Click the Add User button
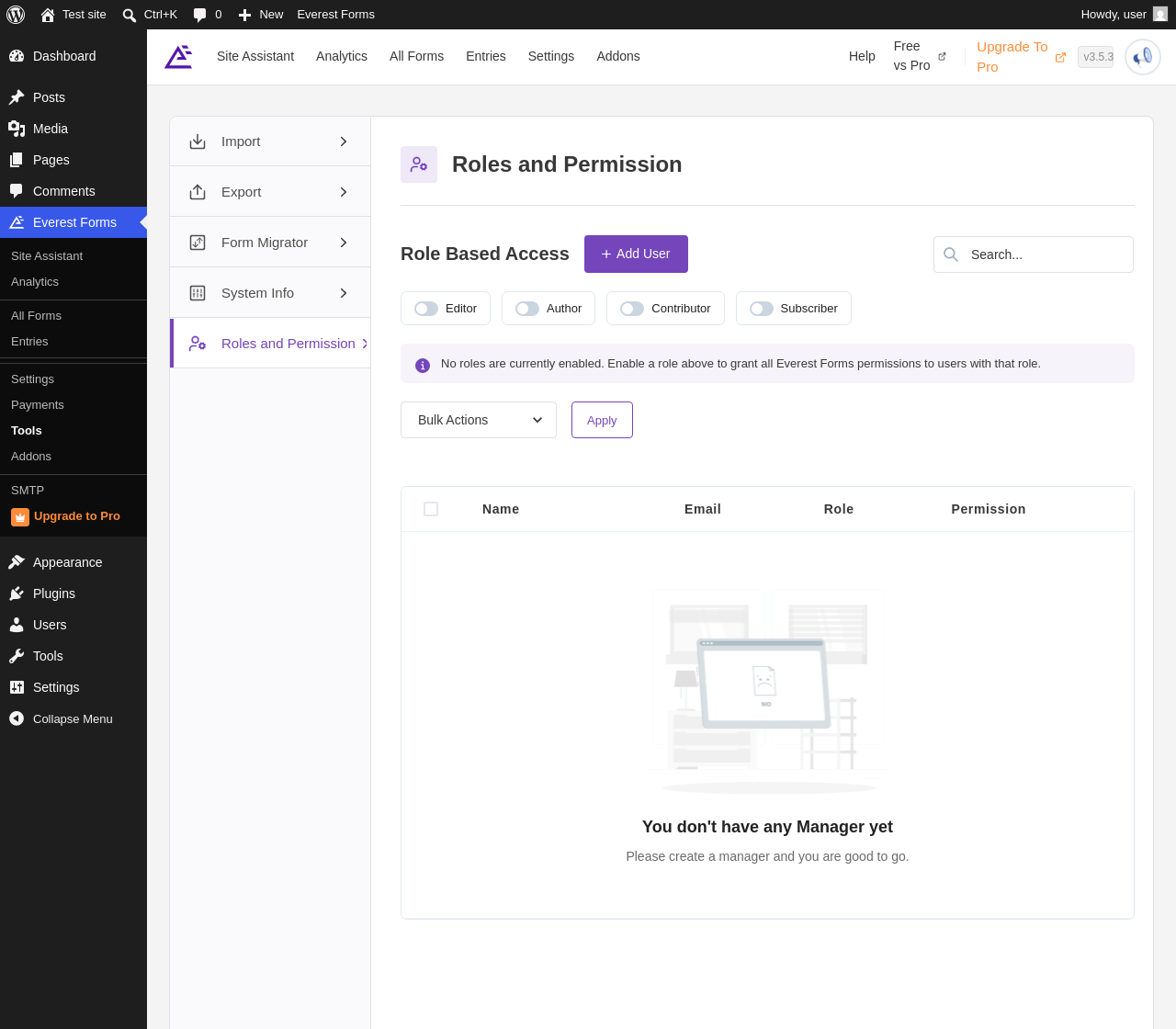 [636, 254]
